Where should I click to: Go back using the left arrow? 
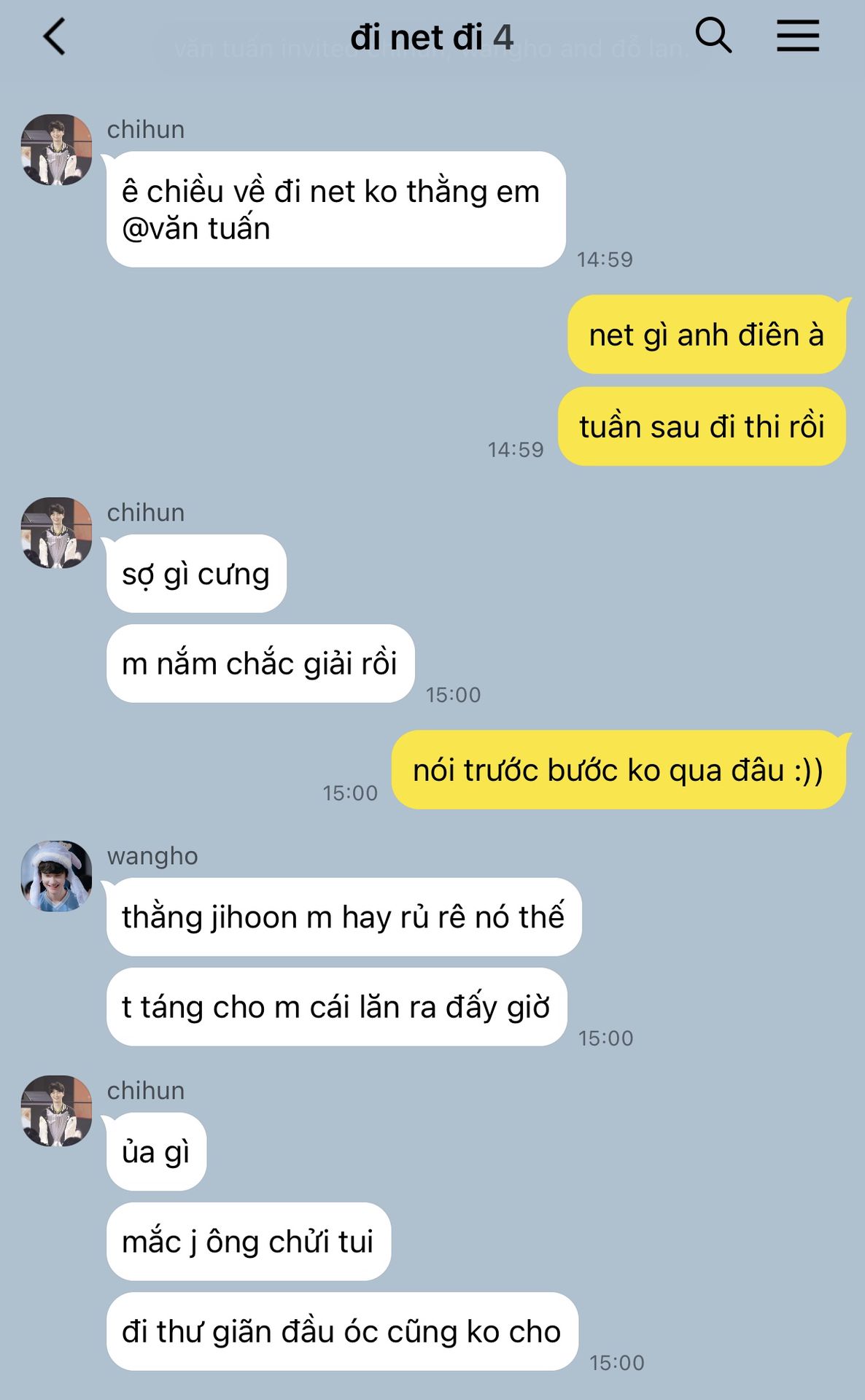pyautogui.click(x=55, y=36)
